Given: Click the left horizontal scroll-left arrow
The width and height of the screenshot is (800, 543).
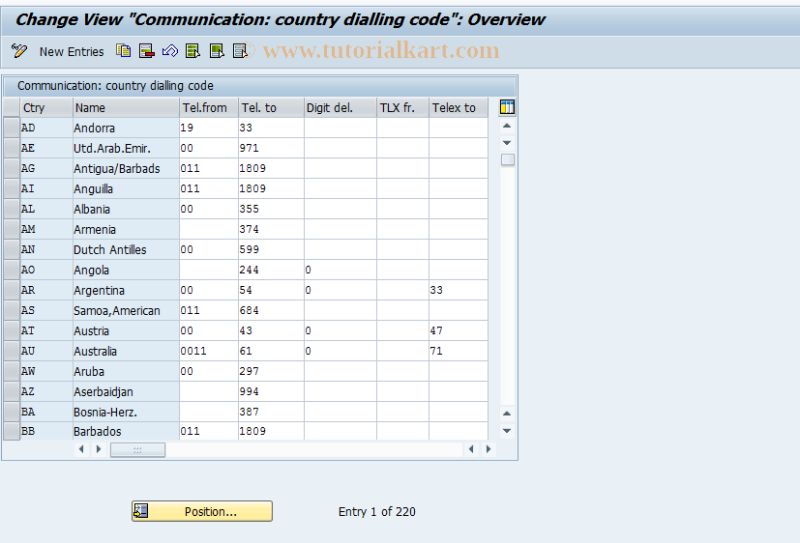Looking at the screenshot, I should (81, 449).
